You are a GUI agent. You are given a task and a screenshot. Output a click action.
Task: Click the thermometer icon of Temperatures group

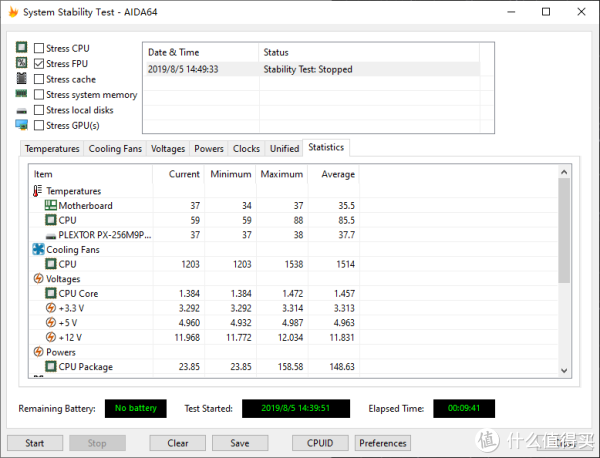[37, 191]
